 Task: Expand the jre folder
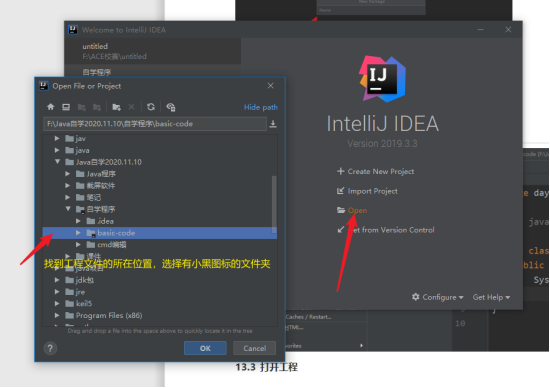(x=57, y=292)
